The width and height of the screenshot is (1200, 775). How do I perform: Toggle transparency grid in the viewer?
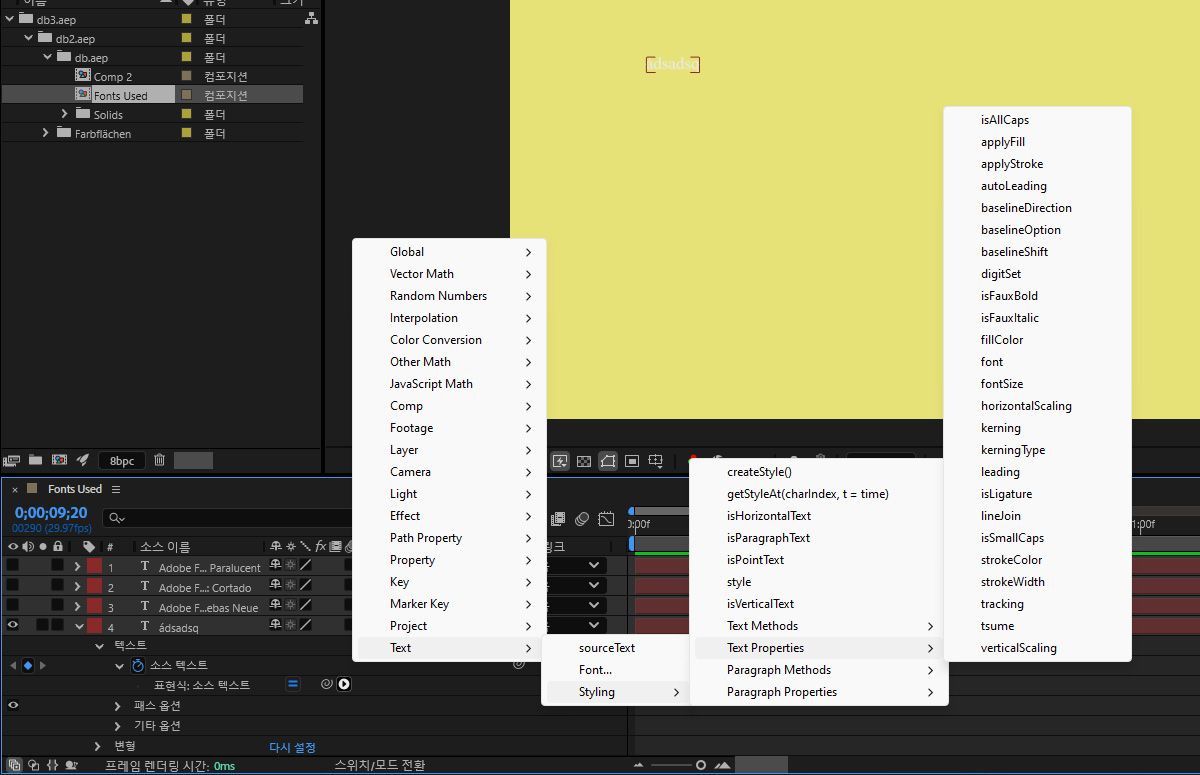pyautogui.click(x=584, y=461)
